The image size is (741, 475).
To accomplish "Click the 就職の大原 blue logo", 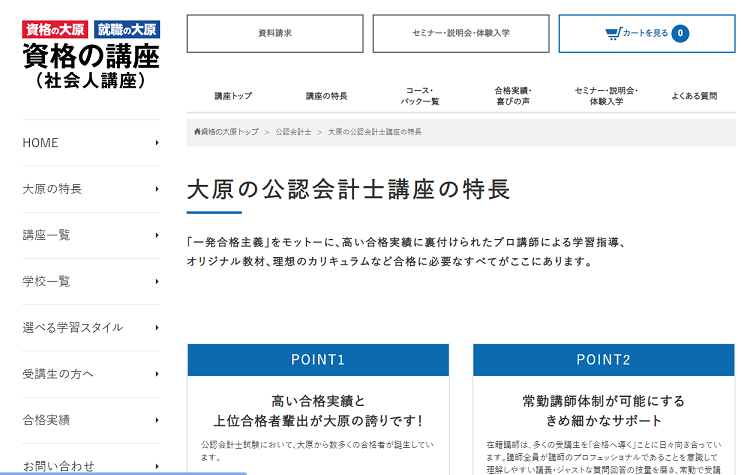I will 127,30.
